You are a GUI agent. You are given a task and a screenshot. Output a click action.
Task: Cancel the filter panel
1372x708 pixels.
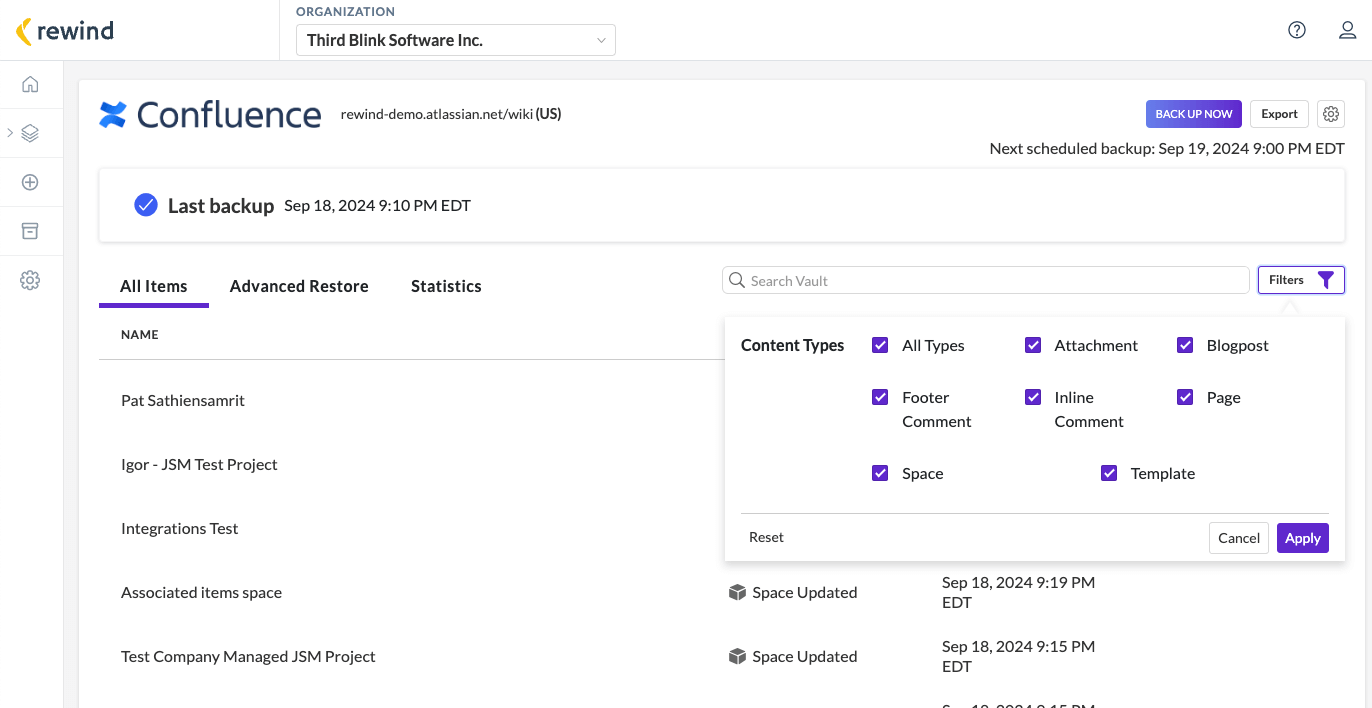[1239, 538]
